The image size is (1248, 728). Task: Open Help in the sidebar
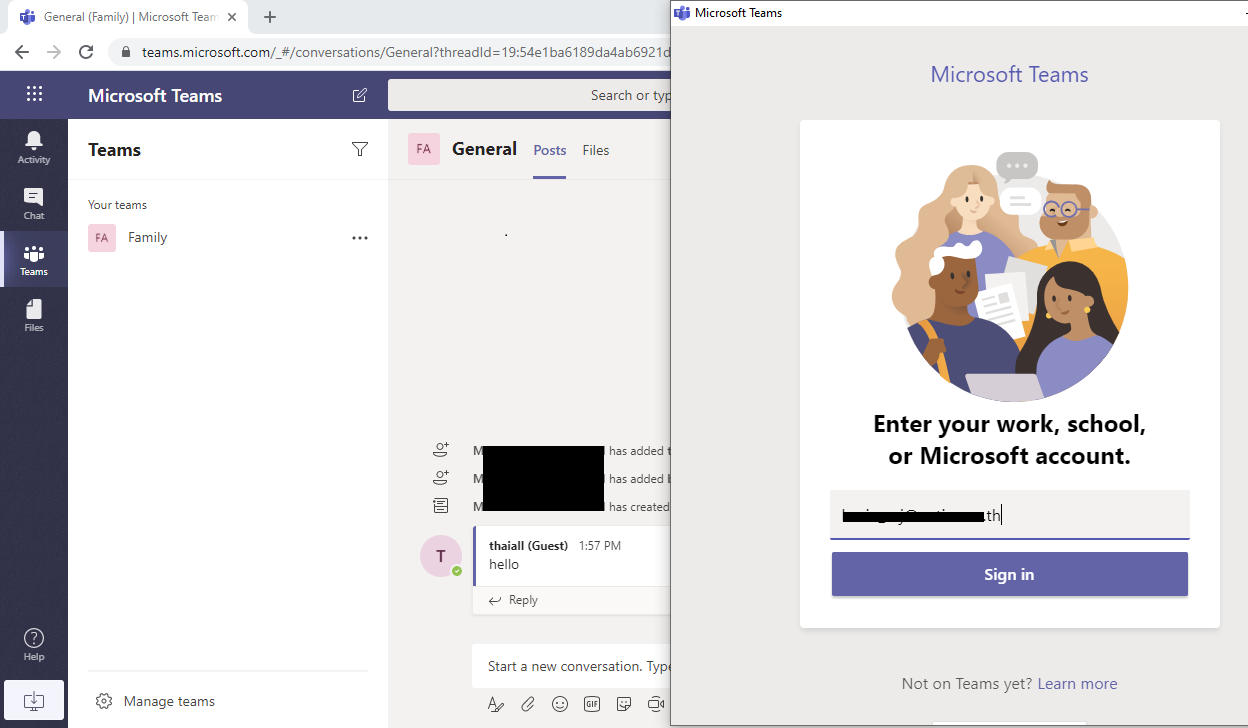[34, 644]
